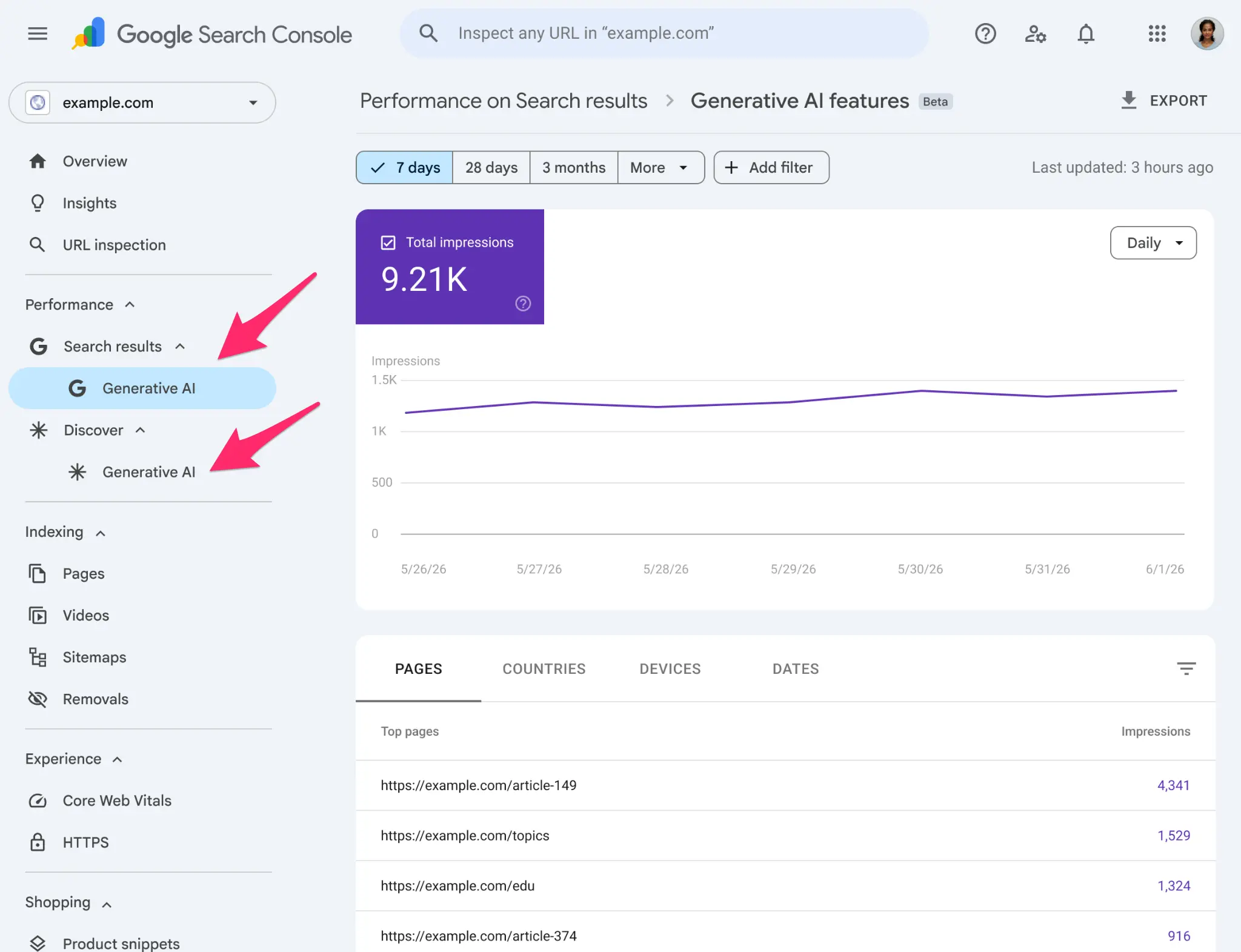1241x952 pixels.
Task: Open the account profile avatar
Action: (x=1207, y=33)
